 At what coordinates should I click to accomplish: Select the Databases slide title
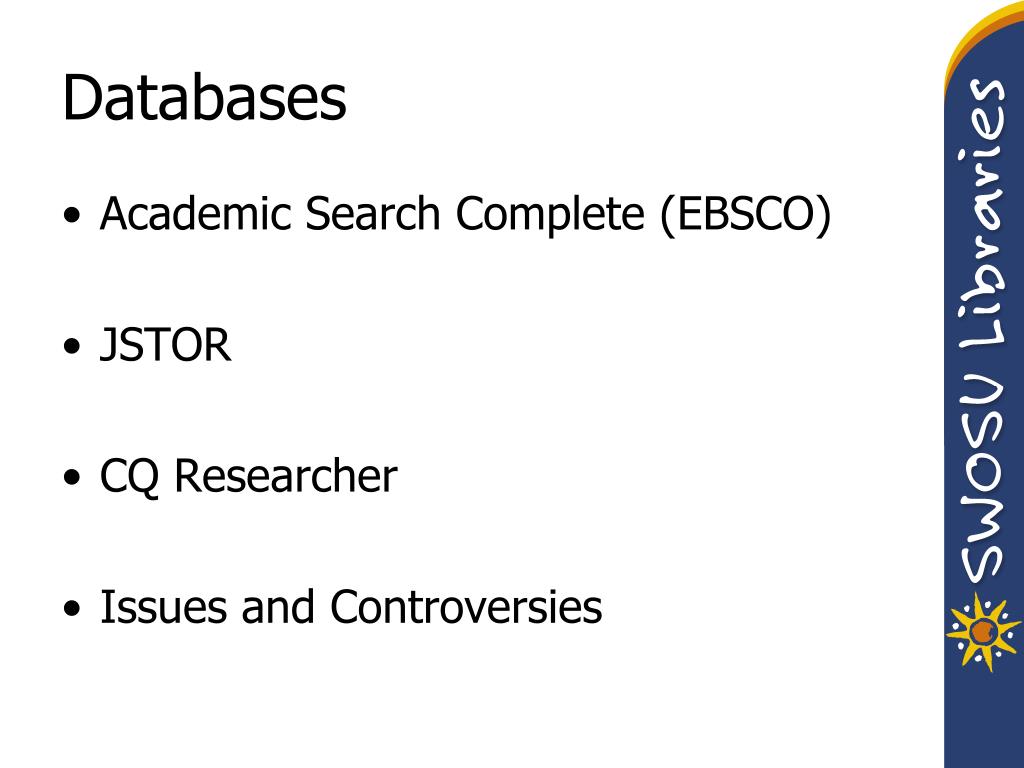(x=204, y=97)
